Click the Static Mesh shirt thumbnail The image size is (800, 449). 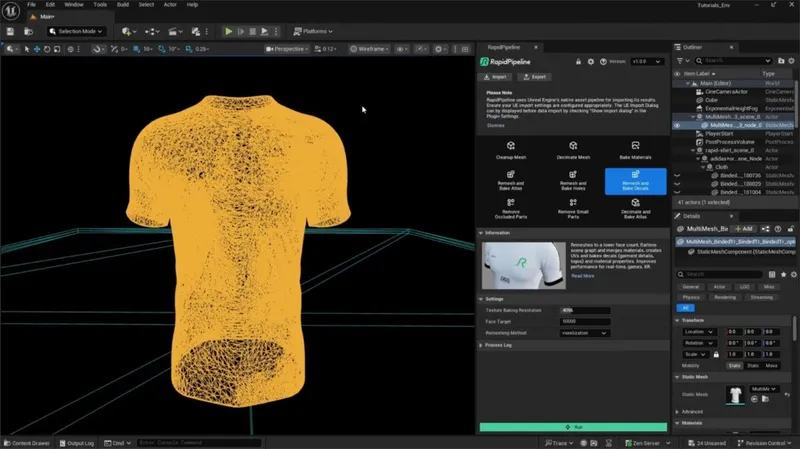click(735, 396)
